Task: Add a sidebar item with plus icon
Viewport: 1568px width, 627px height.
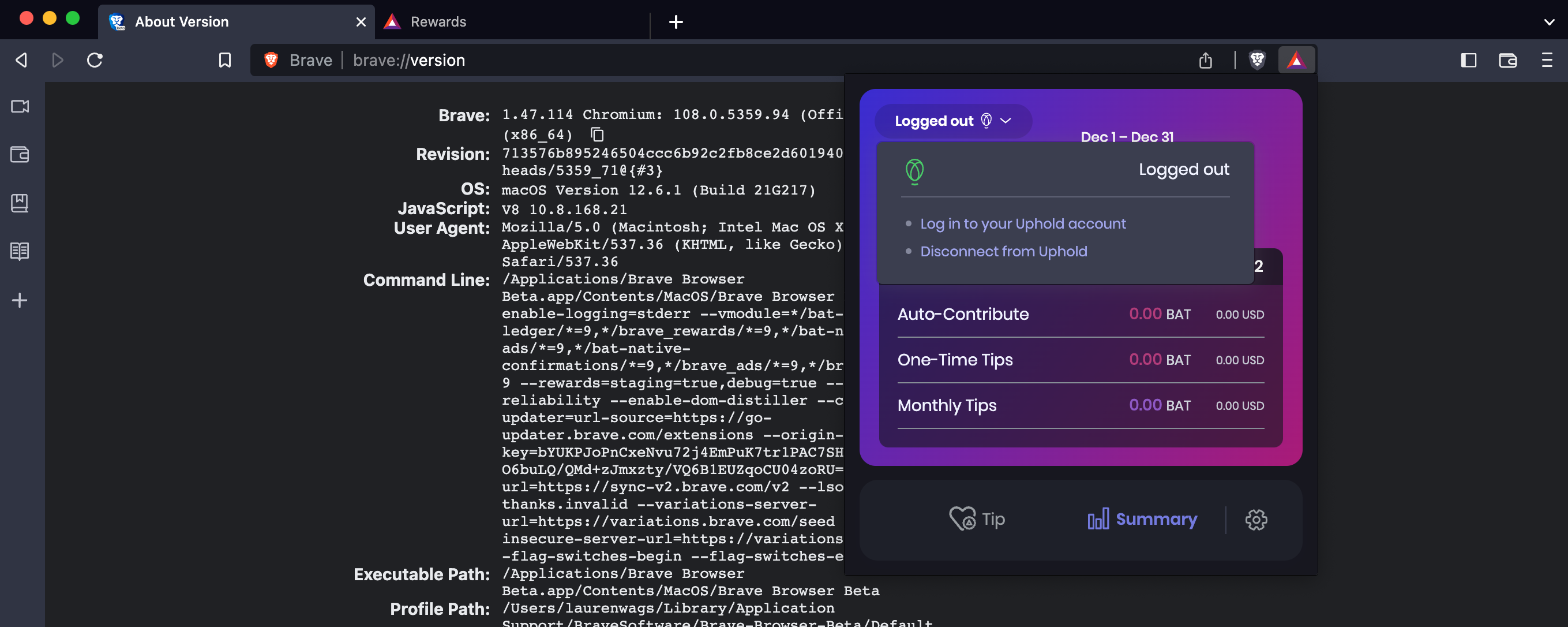Action: point(20,300)
